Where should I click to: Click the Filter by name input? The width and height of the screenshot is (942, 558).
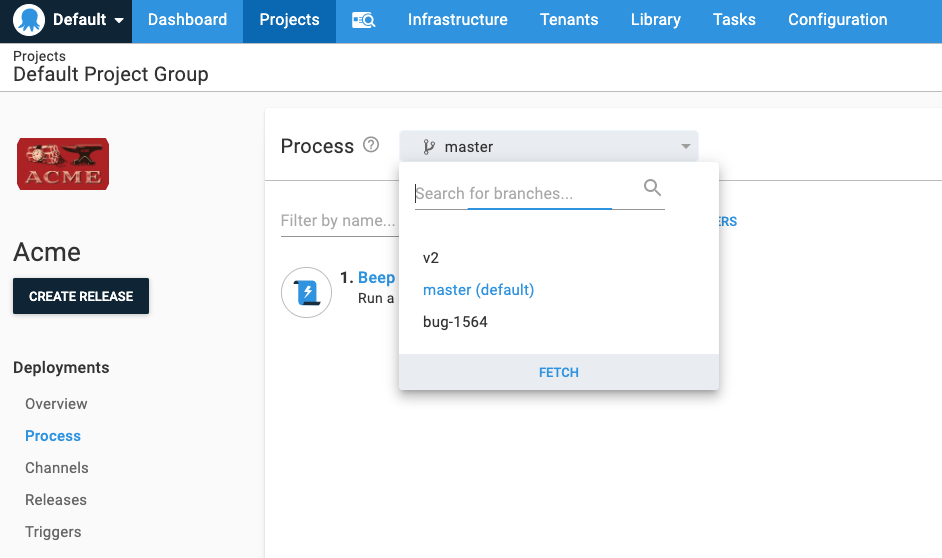[x=338, y=221]
